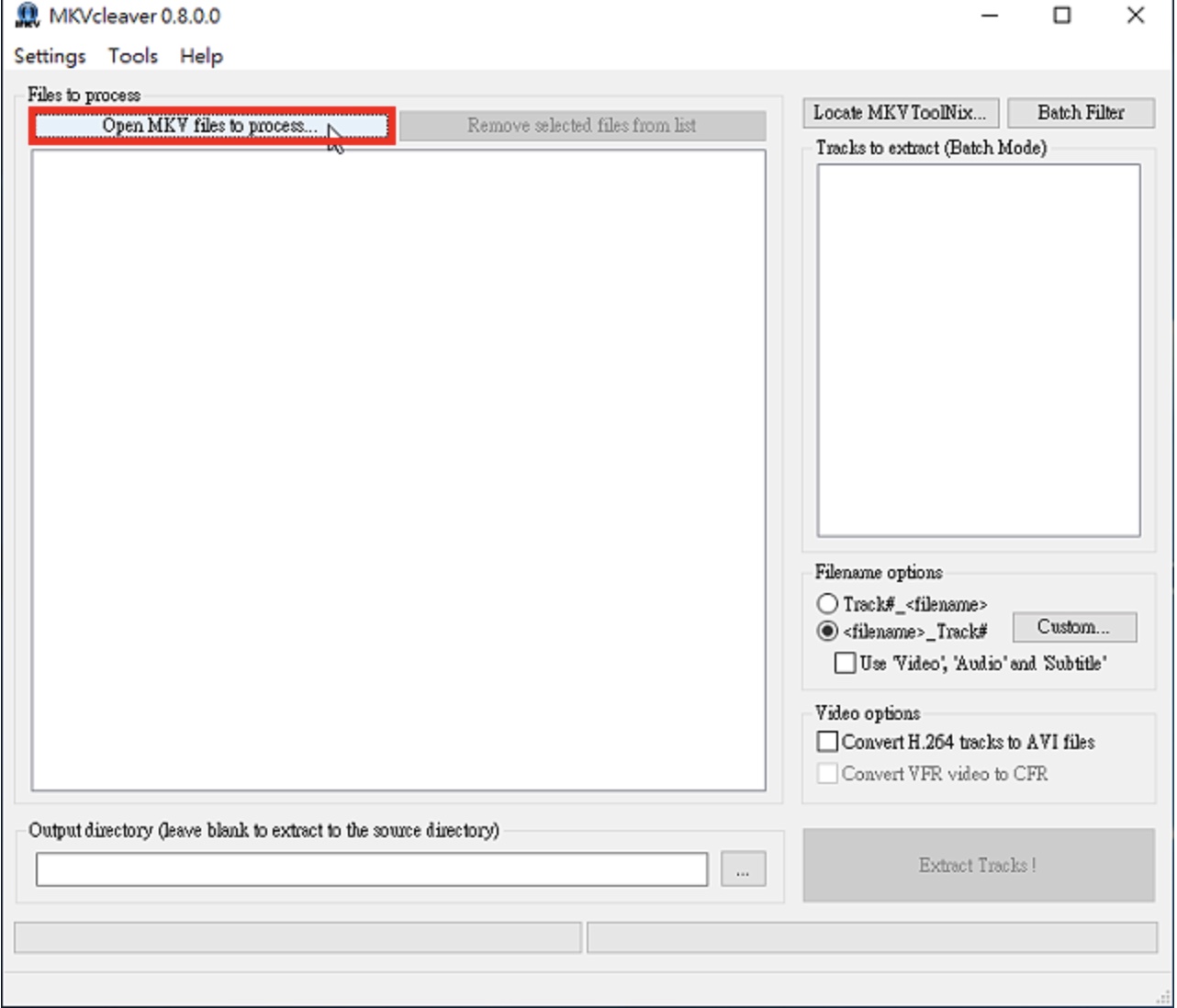Click inside the Files to process list

398,470
